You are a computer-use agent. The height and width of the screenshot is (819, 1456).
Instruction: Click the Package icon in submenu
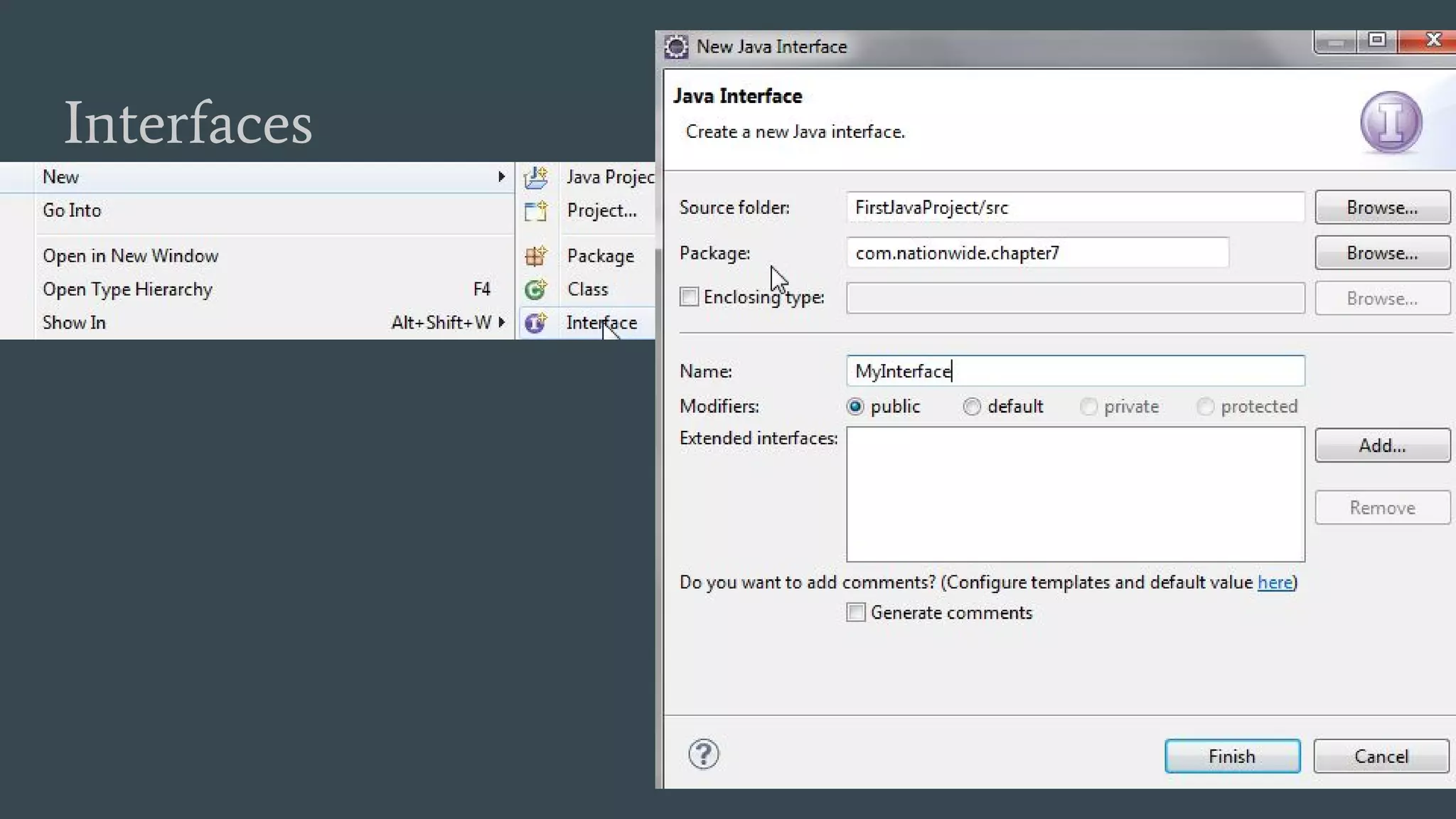(x=536, y=256)
